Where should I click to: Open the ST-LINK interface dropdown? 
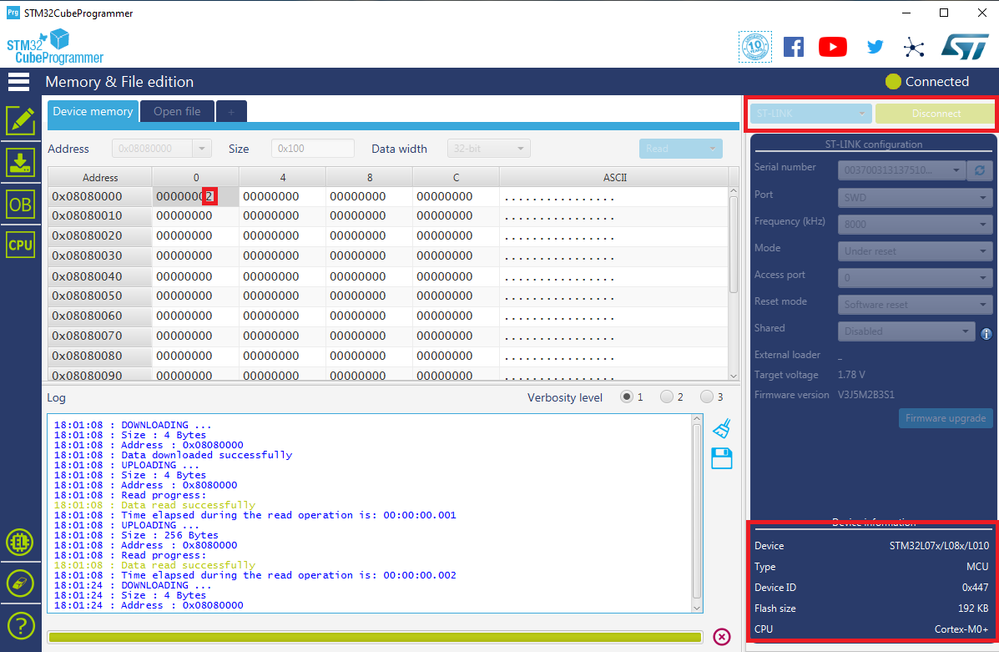pyautogui.click(x=810, y=113)
